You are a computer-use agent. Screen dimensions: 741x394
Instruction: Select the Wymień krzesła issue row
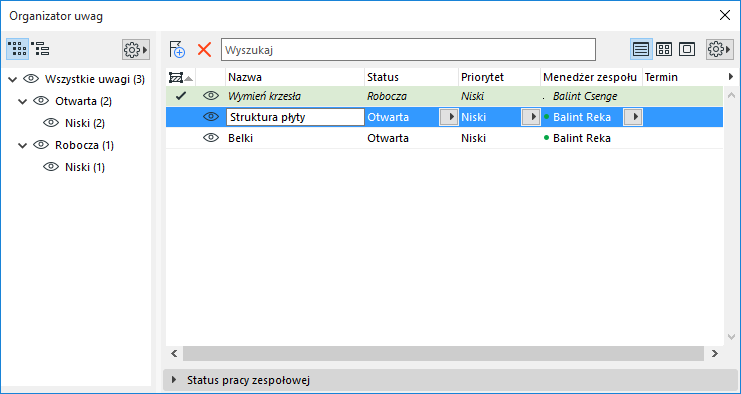click(444, 96)
